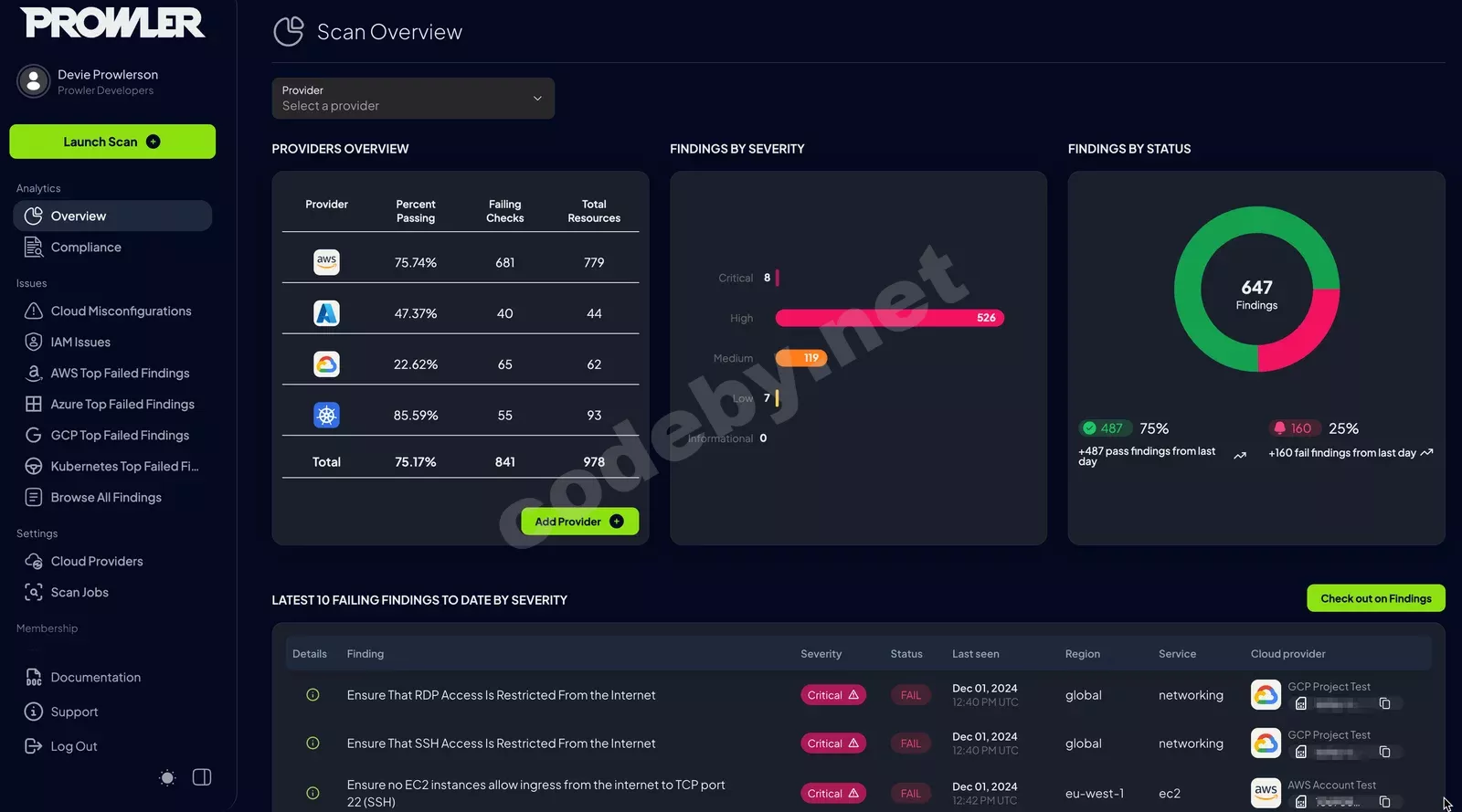The height and width of the screenshot is (812, 1462).
Task: Click the Google Cloud provider row icon
Action: point(326,364)
